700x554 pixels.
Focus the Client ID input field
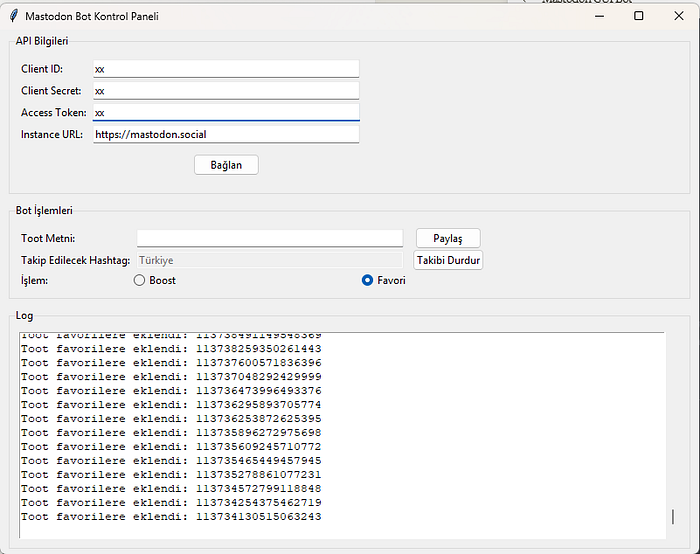tap(226, 69)
